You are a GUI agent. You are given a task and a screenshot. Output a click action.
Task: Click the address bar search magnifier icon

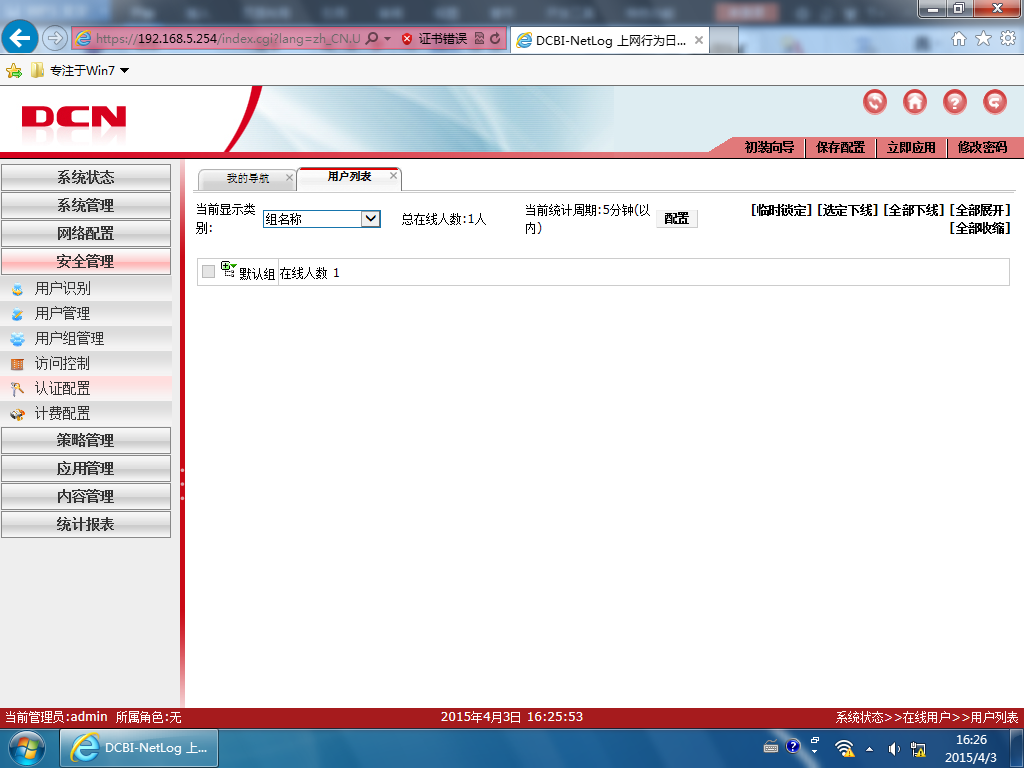point(372,39)
